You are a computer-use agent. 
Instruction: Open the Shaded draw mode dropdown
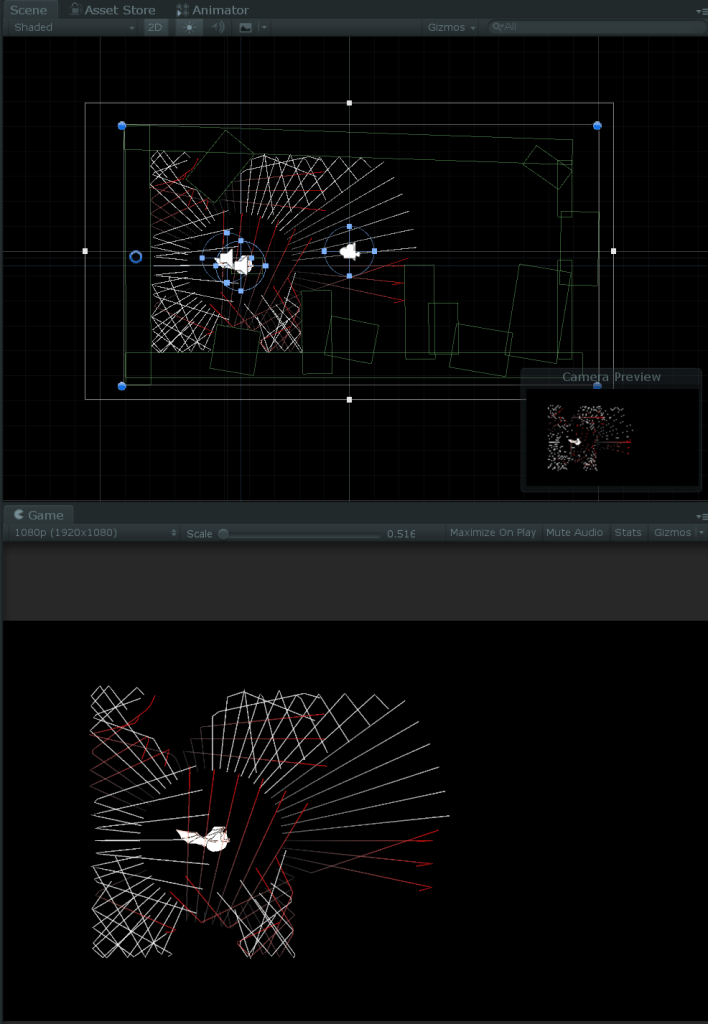[x=74, y=27]
